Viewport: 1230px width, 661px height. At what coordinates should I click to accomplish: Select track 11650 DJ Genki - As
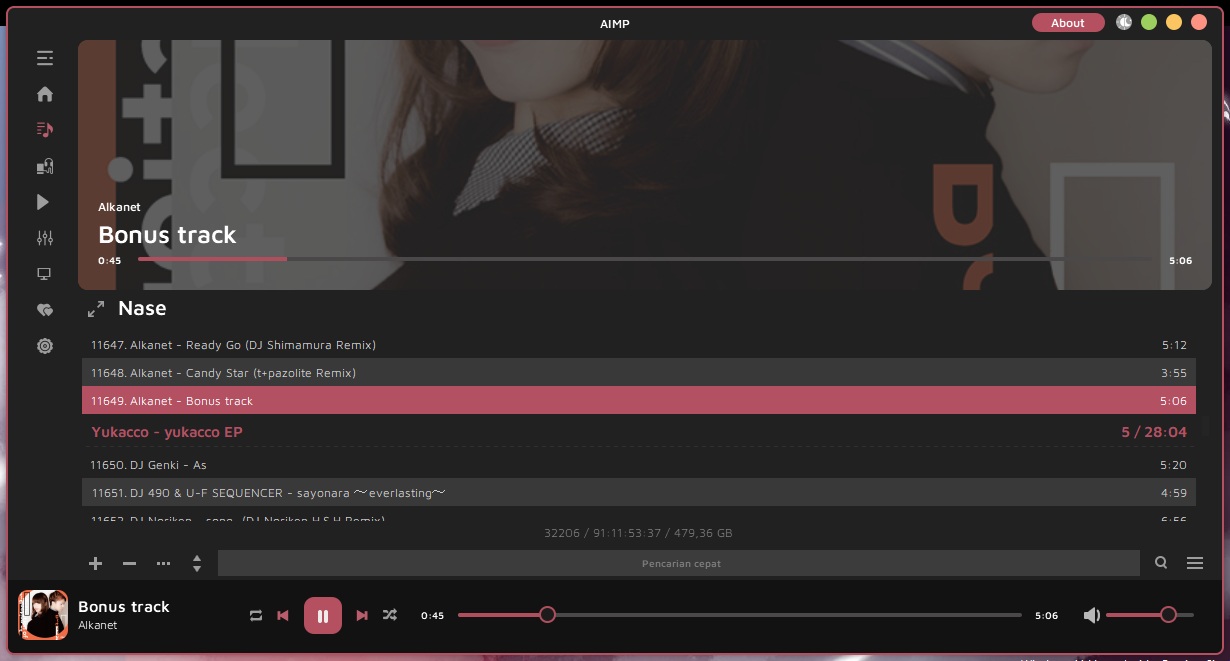pyautogui.click(x=639, y=465)
